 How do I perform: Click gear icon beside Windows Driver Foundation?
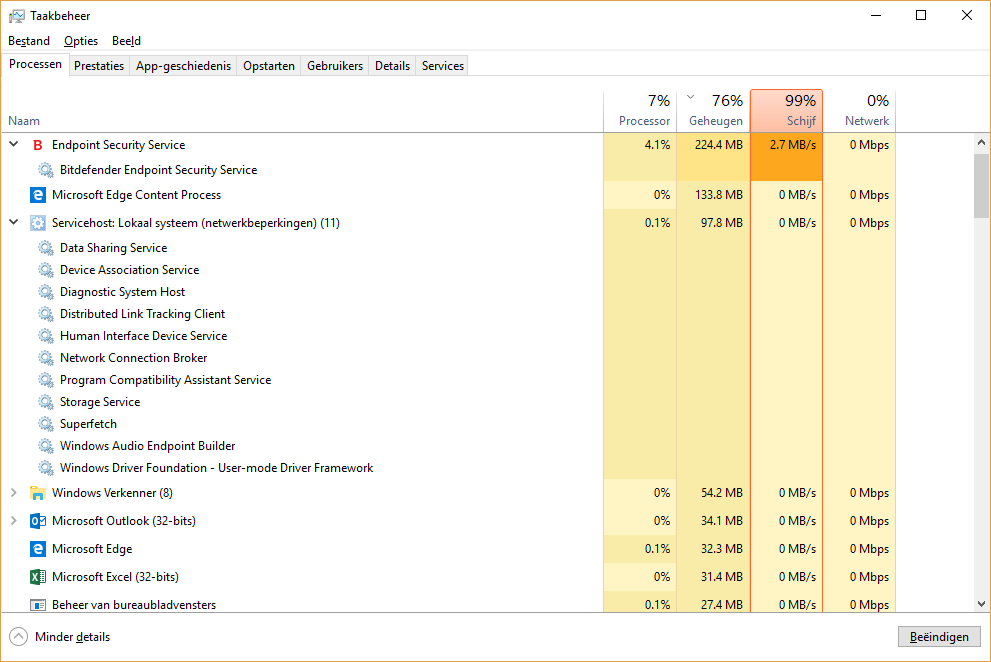[x=46, y=468]
